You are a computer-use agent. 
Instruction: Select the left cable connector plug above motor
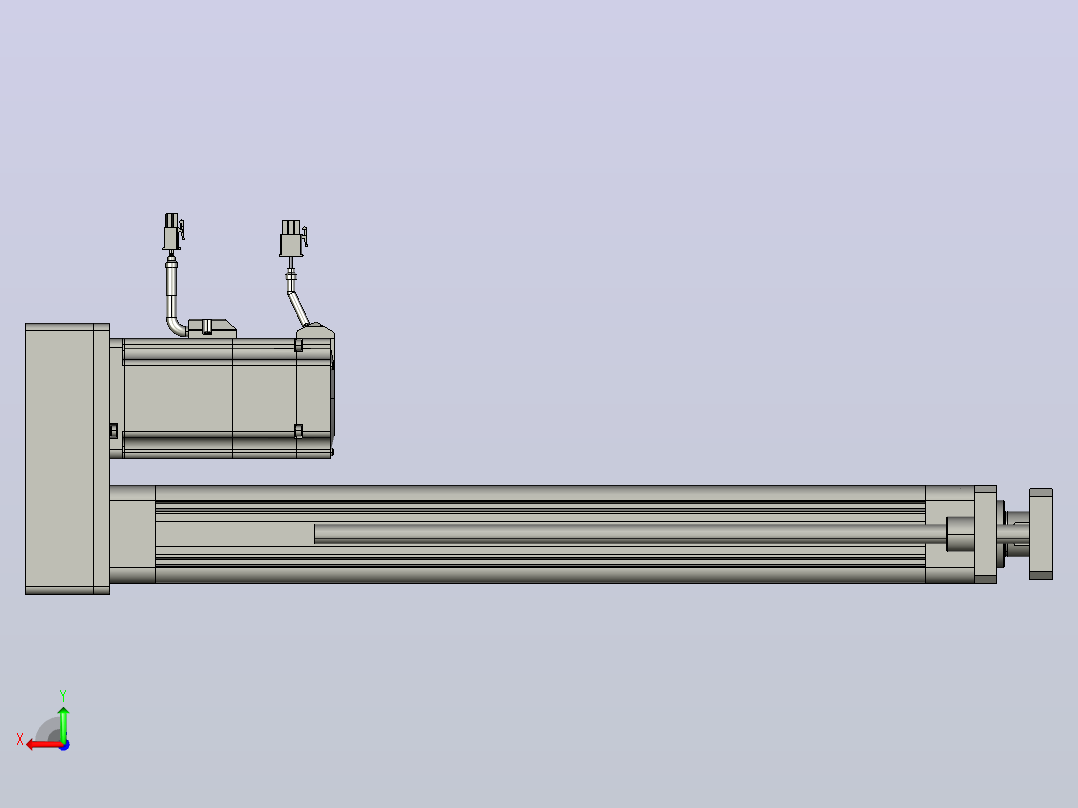click(x=173, y=232)
